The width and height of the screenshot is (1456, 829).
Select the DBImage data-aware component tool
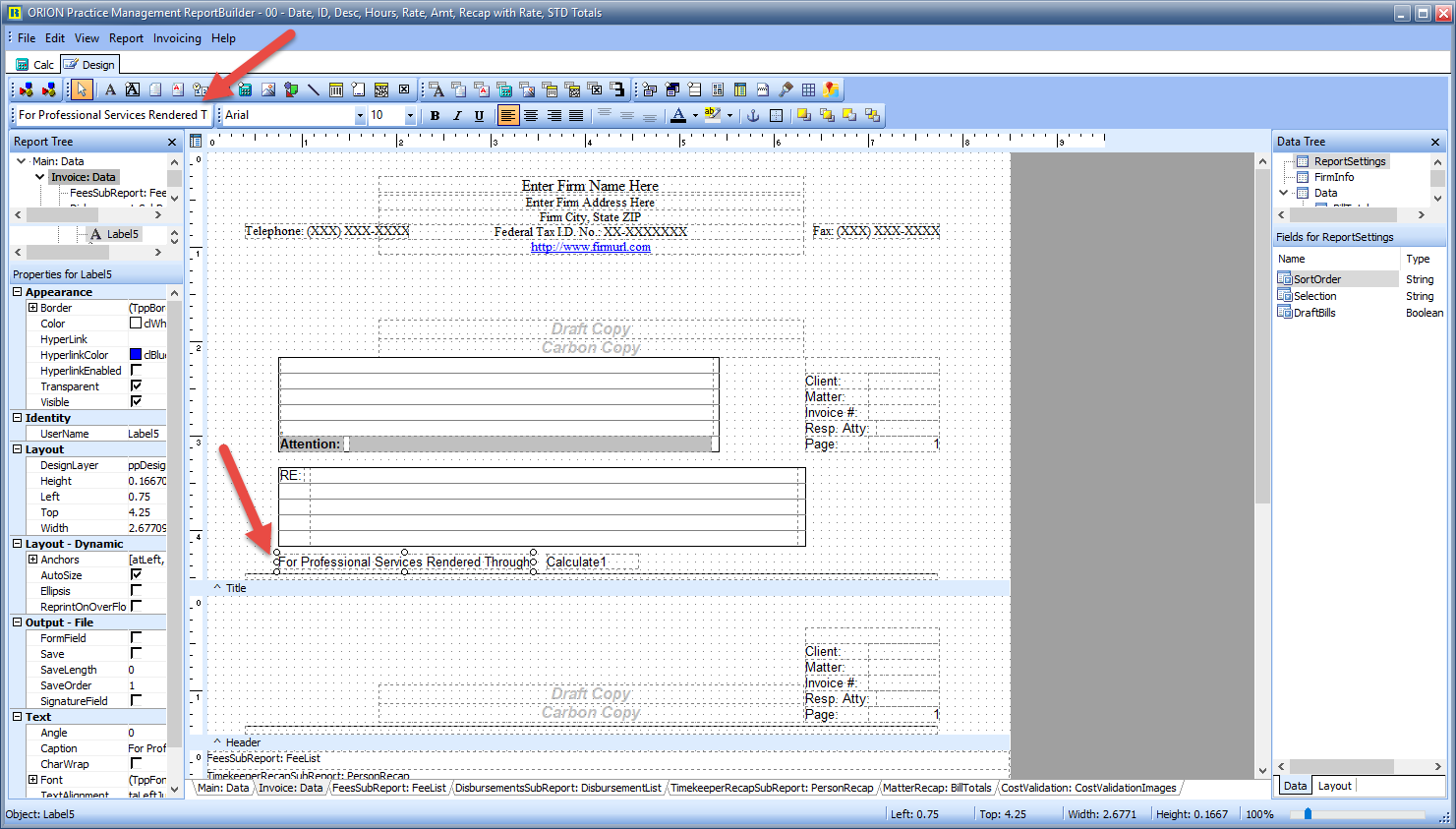click(x=526, y=89)
